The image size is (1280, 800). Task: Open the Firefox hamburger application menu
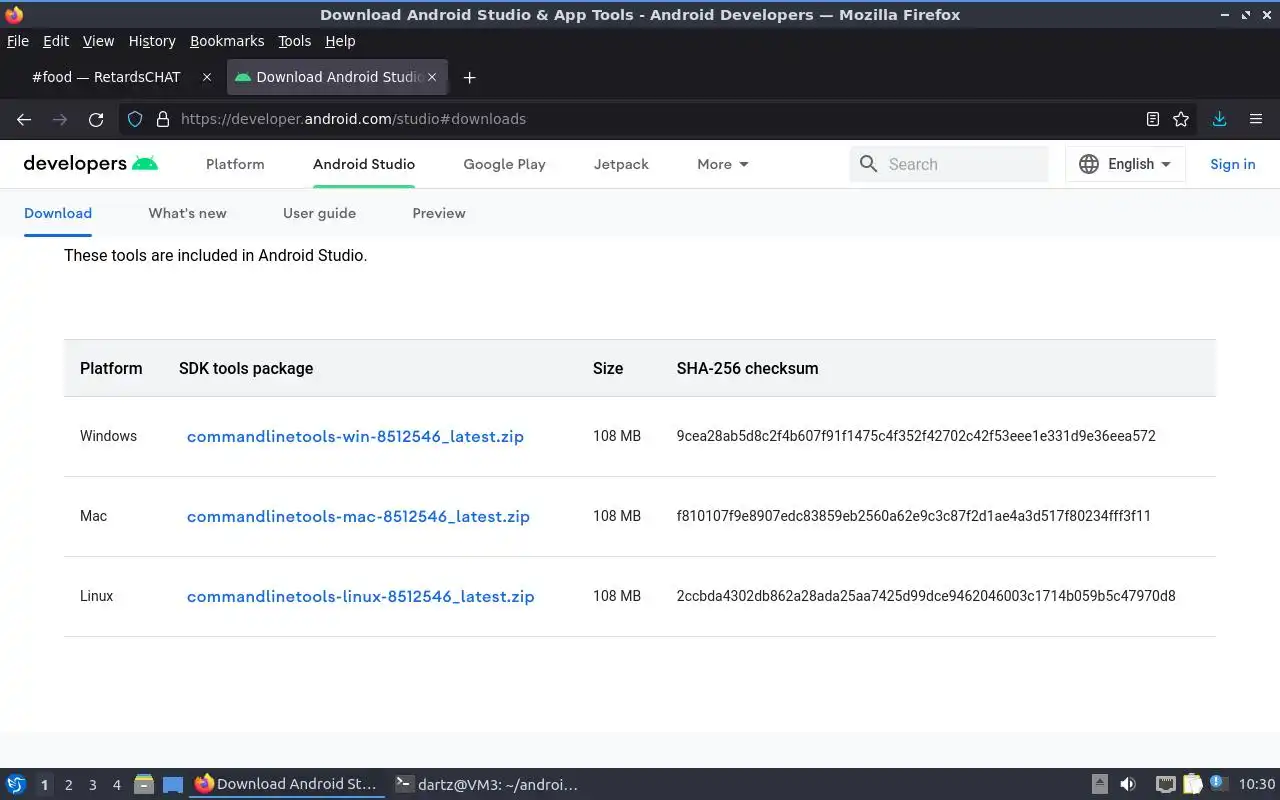tap(1256, 119)
